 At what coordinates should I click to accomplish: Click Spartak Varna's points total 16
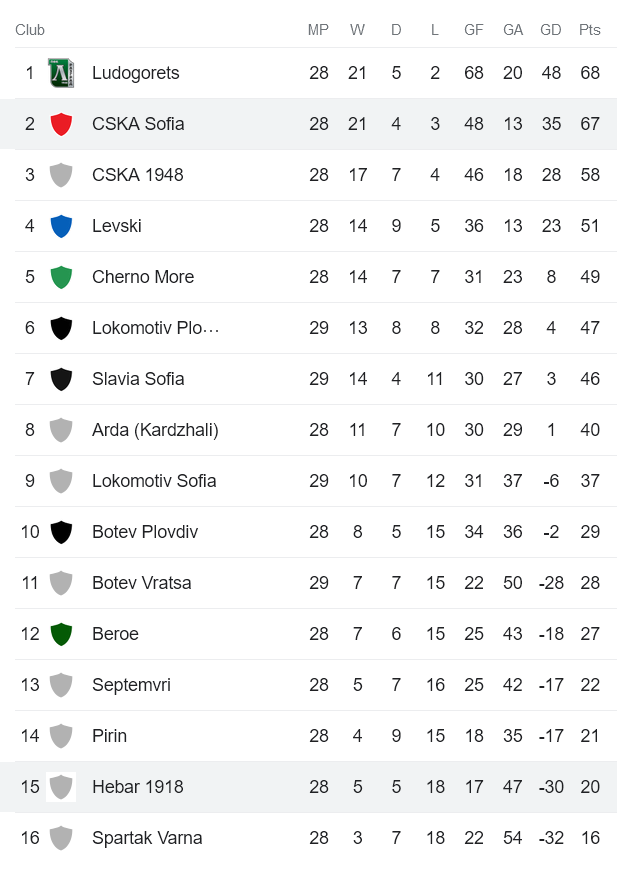point(589,837)
